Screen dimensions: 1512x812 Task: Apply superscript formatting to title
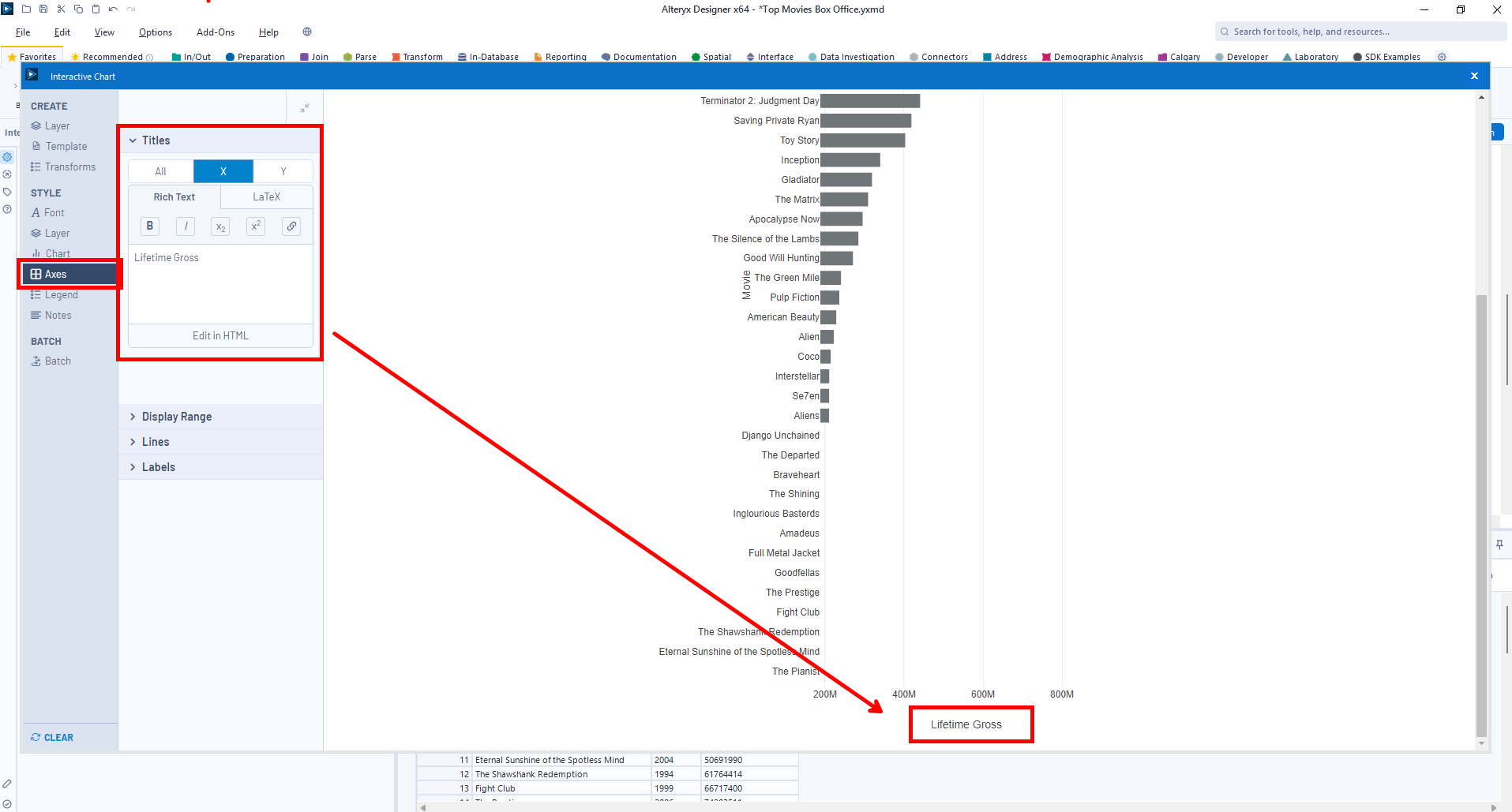point(256,226)
